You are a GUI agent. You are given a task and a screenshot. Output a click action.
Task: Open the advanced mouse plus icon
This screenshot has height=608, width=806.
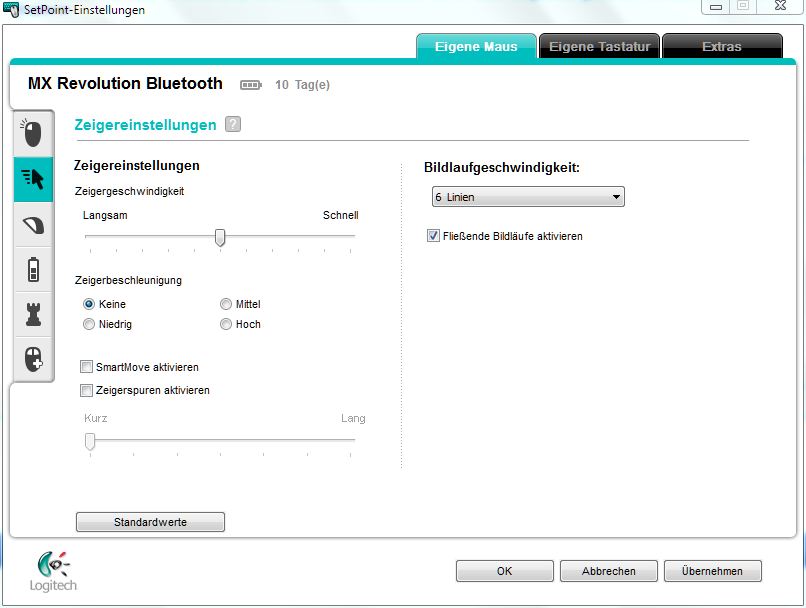(33, 359)
